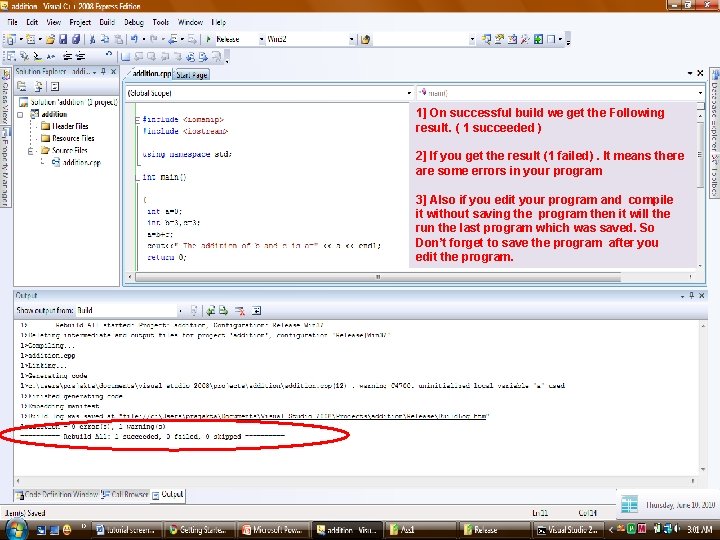
Task: Toggle auto-hide pin on Output panel
Action: tap(692, 295)
